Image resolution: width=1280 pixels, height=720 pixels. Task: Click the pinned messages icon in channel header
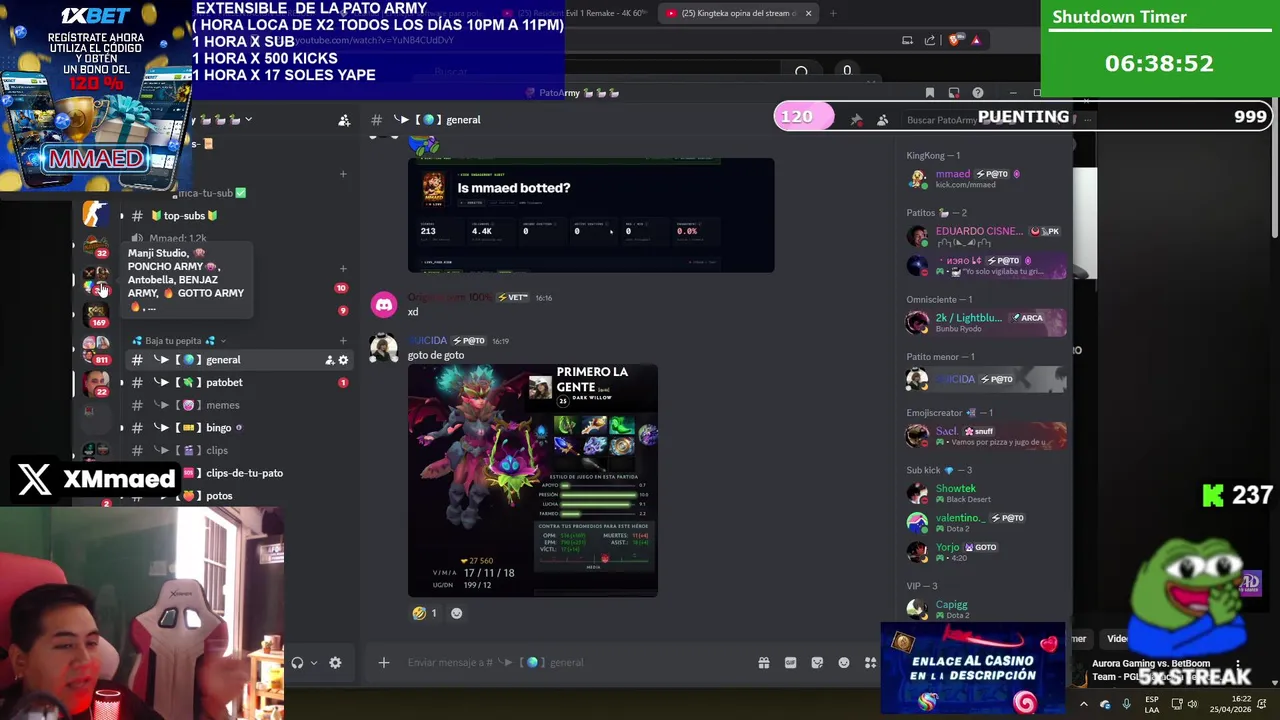[x=857, y=120]
